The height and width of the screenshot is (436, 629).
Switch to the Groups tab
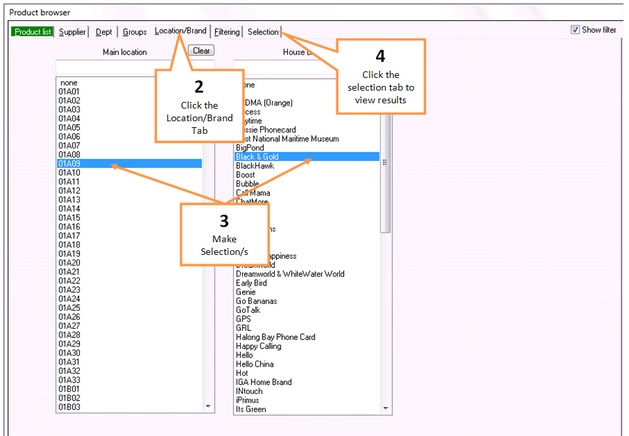(134, 32)
